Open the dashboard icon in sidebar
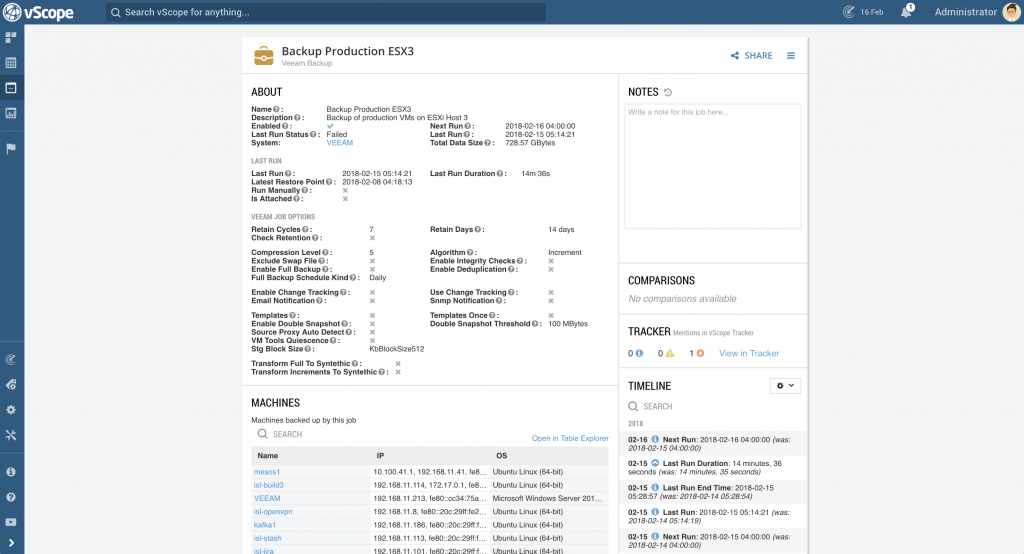 (10, 38)
